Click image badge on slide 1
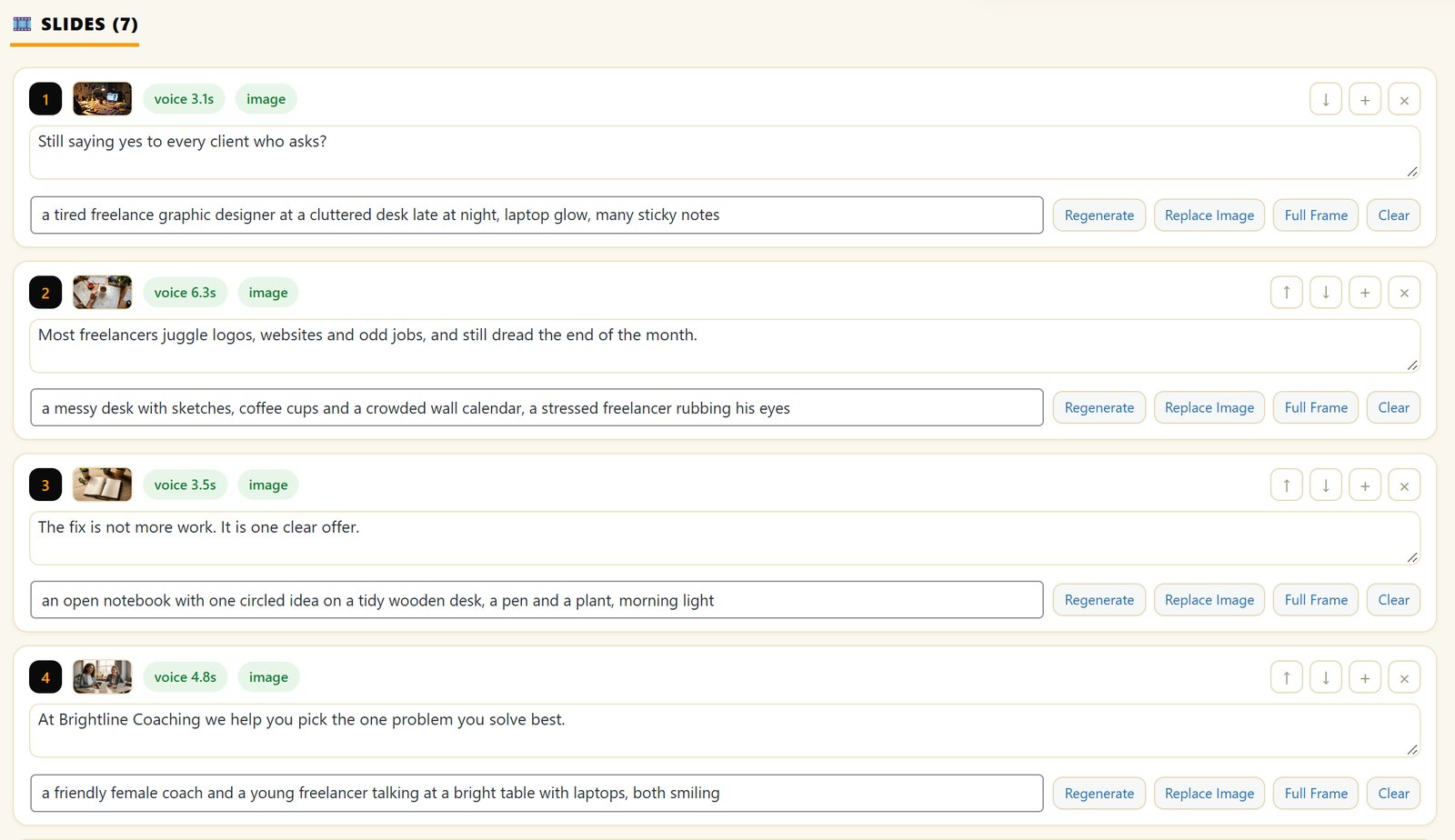 pos(266,99)
